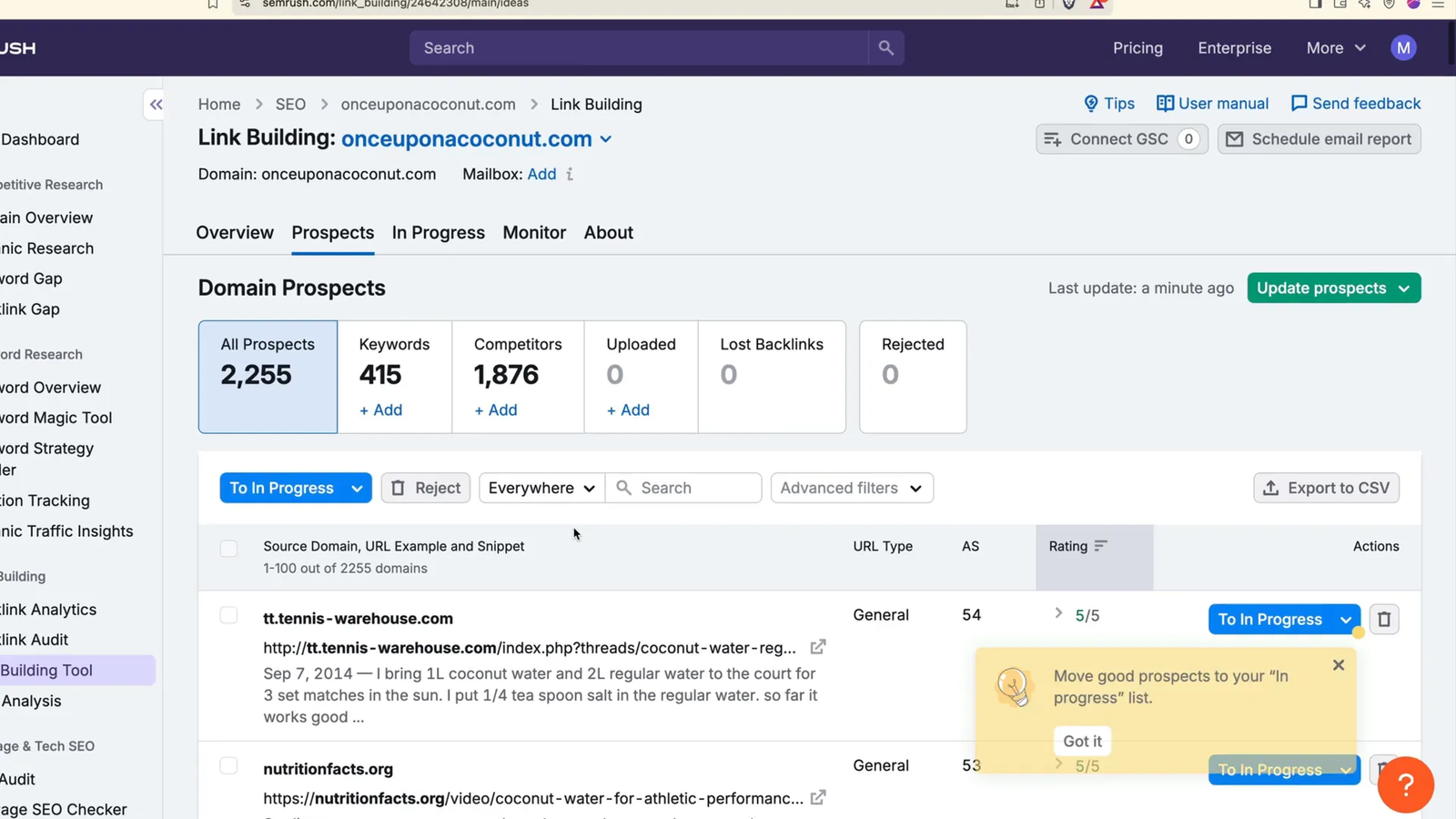The height and width of the screenshot is (819, 1456).
Task: Switch to the Overview tab
Action: pos(235,233)
